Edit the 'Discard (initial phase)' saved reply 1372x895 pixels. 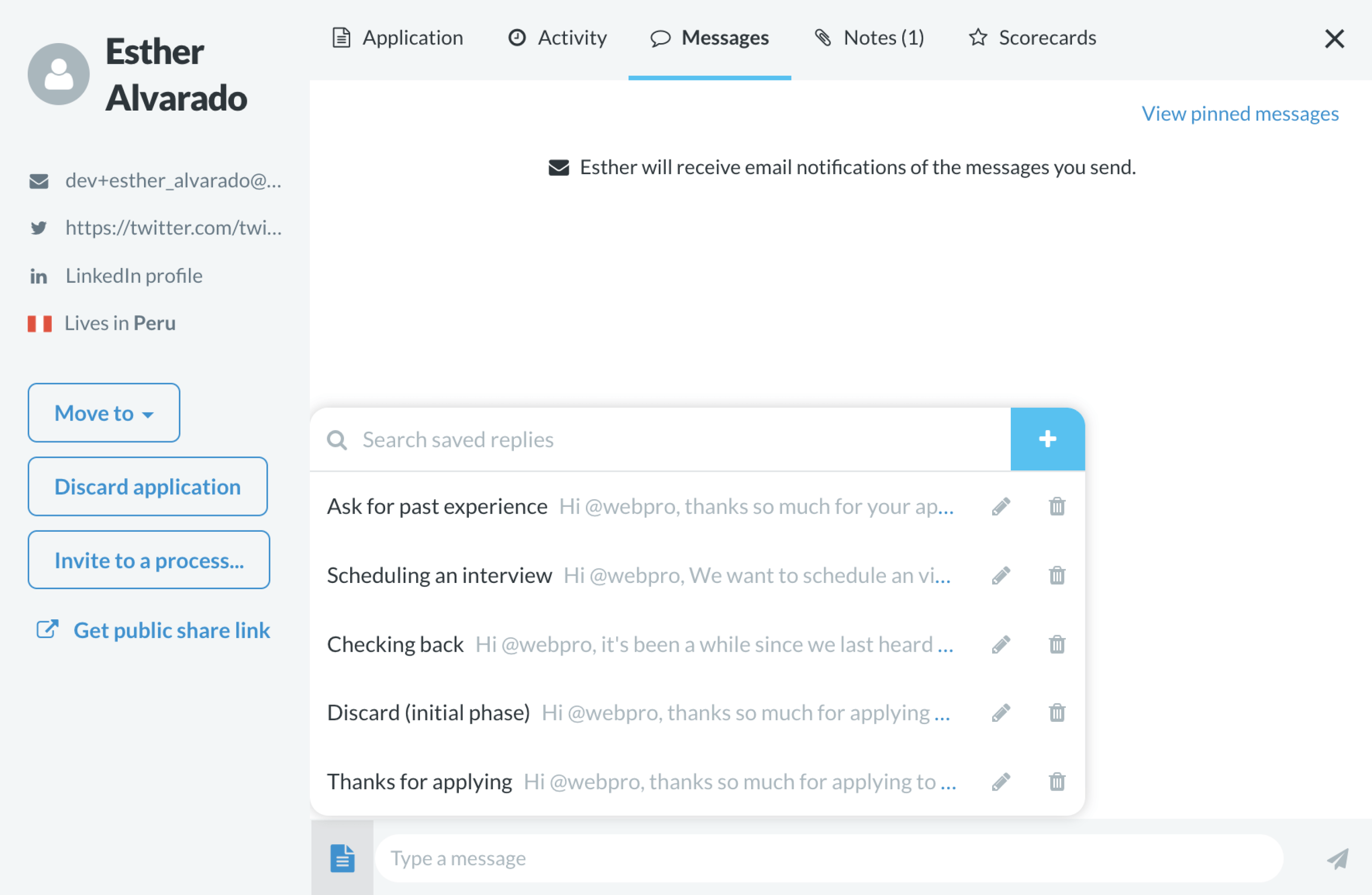(1001, 713)
